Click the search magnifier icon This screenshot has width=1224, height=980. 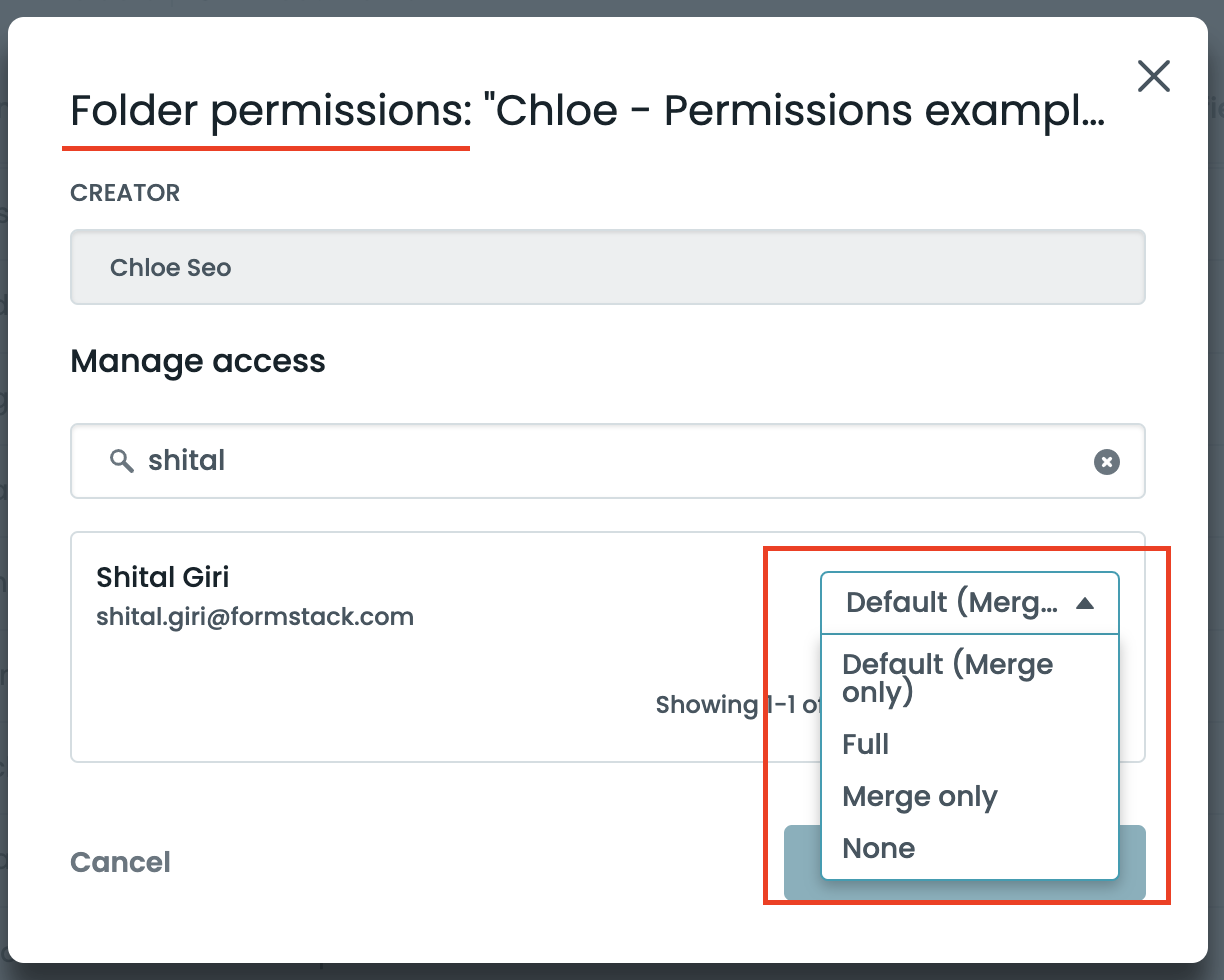click(x=122, y=461)
